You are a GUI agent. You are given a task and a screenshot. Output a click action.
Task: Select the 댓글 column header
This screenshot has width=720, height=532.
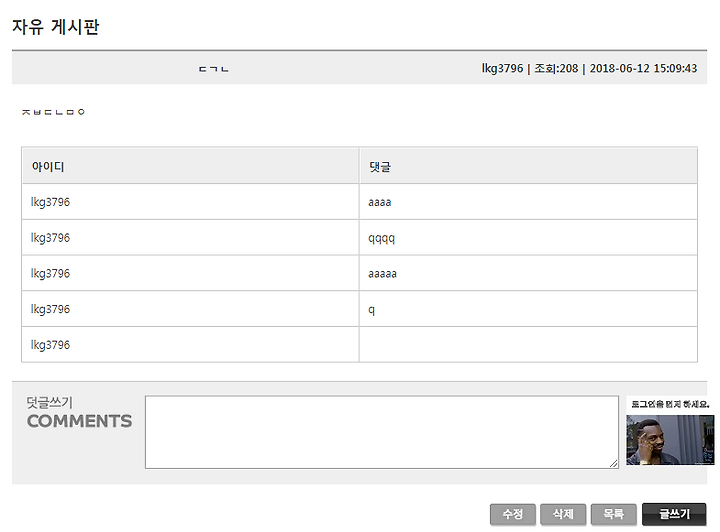coord(380,166)
